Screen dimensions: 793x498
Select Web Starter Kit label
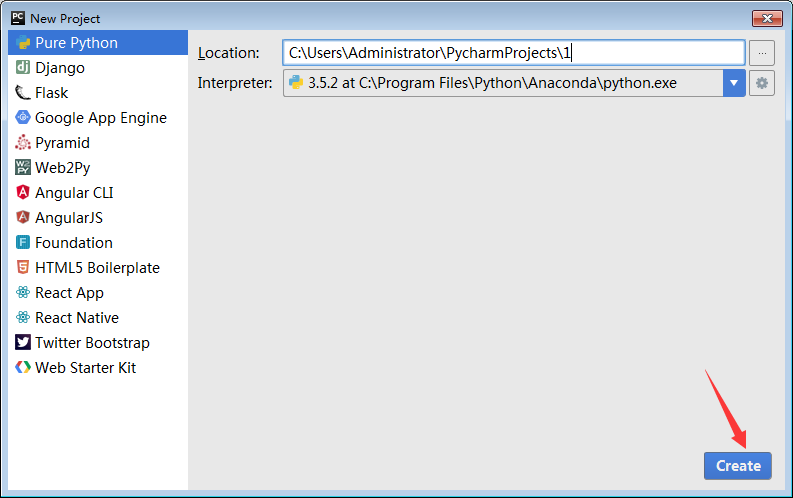85,368
